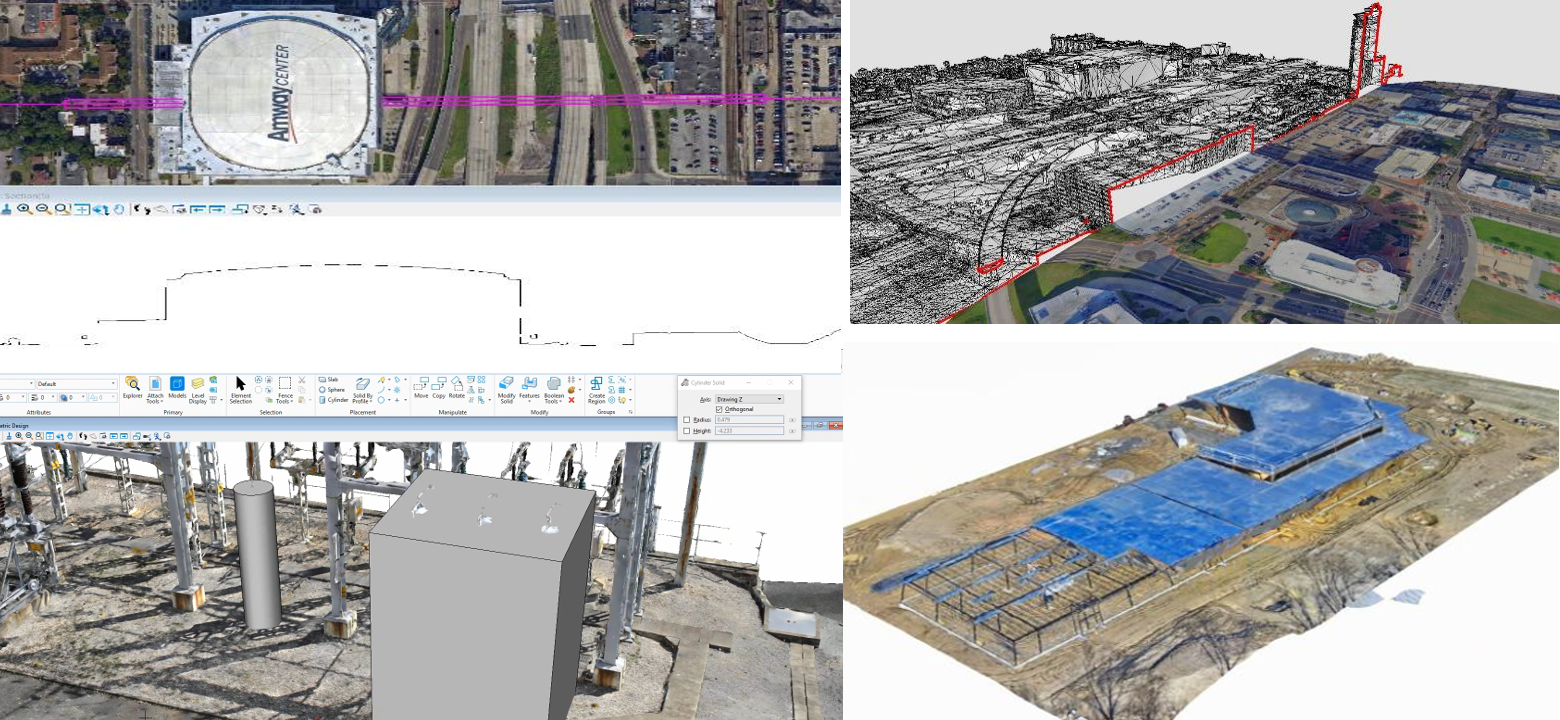Open Level Display
The width and height of the screenshot is (1560, 720).
coord(198,389)
